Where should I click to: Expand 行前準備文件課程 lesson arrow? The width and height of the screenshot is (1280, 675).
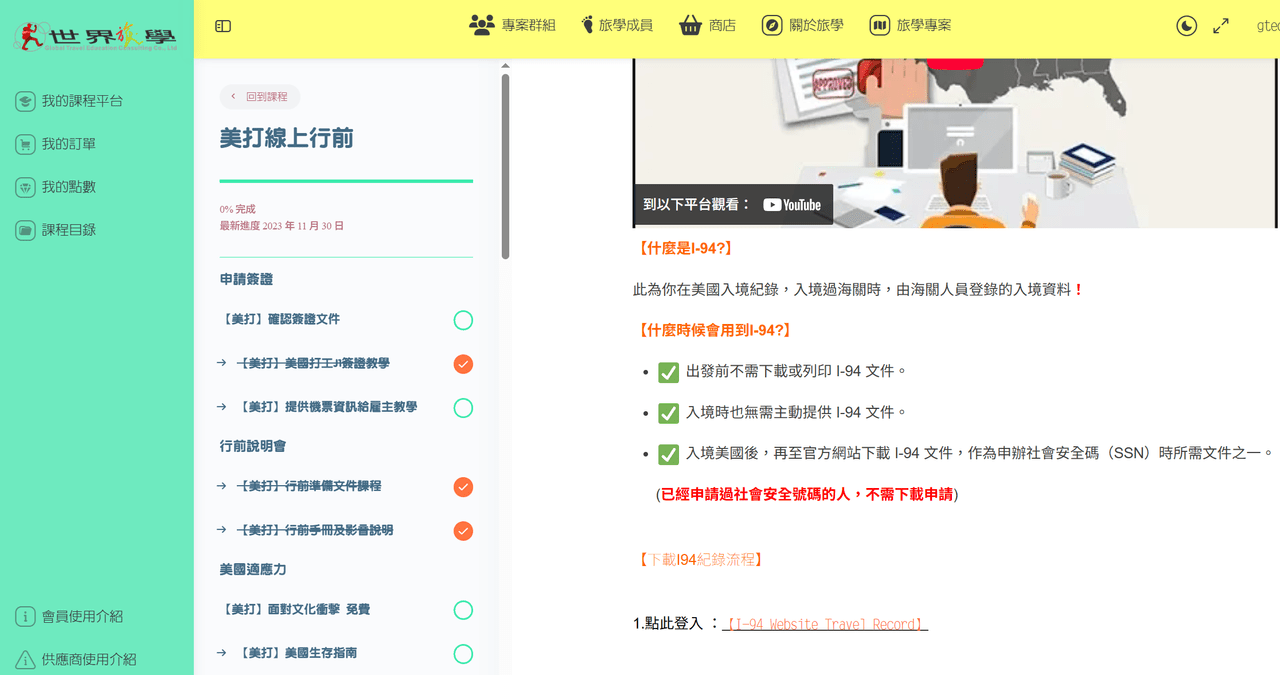[x=221, y=486]
